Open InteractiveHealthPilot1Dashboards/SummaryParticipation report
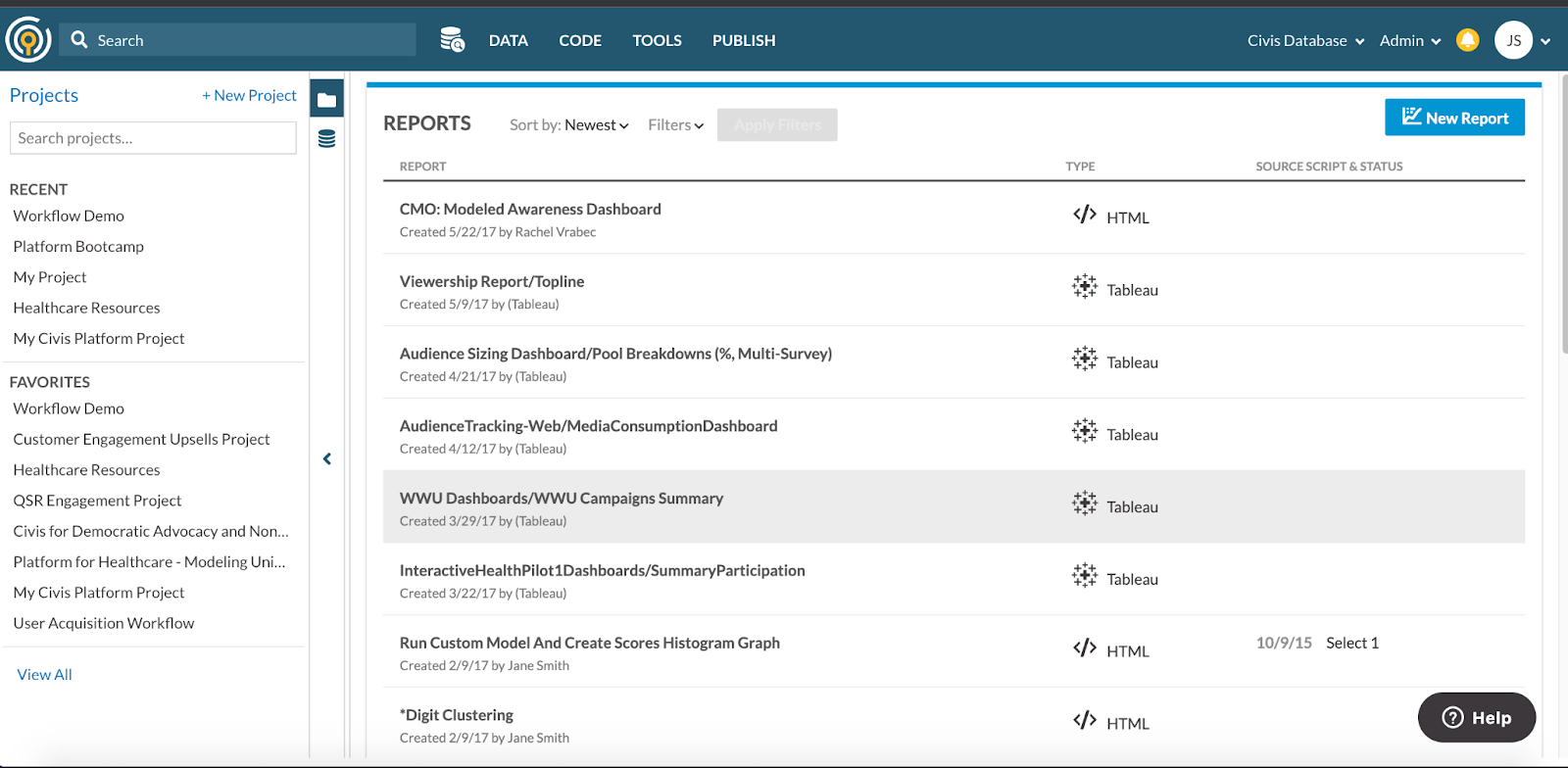Screen dimensions: 1568x768 pyautogui.click(x=602, y=571)
